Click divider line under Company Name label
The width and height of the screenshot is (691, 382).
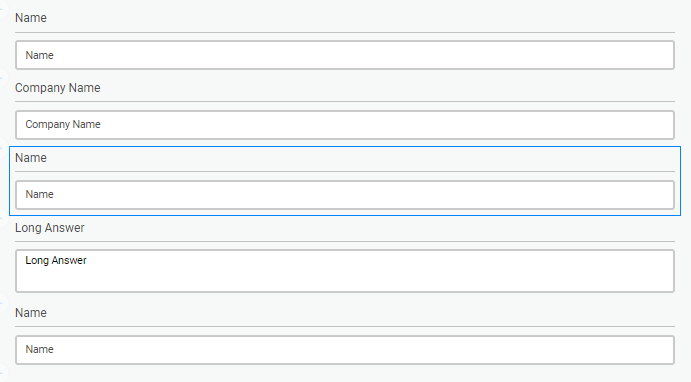(x=345, y=102)
